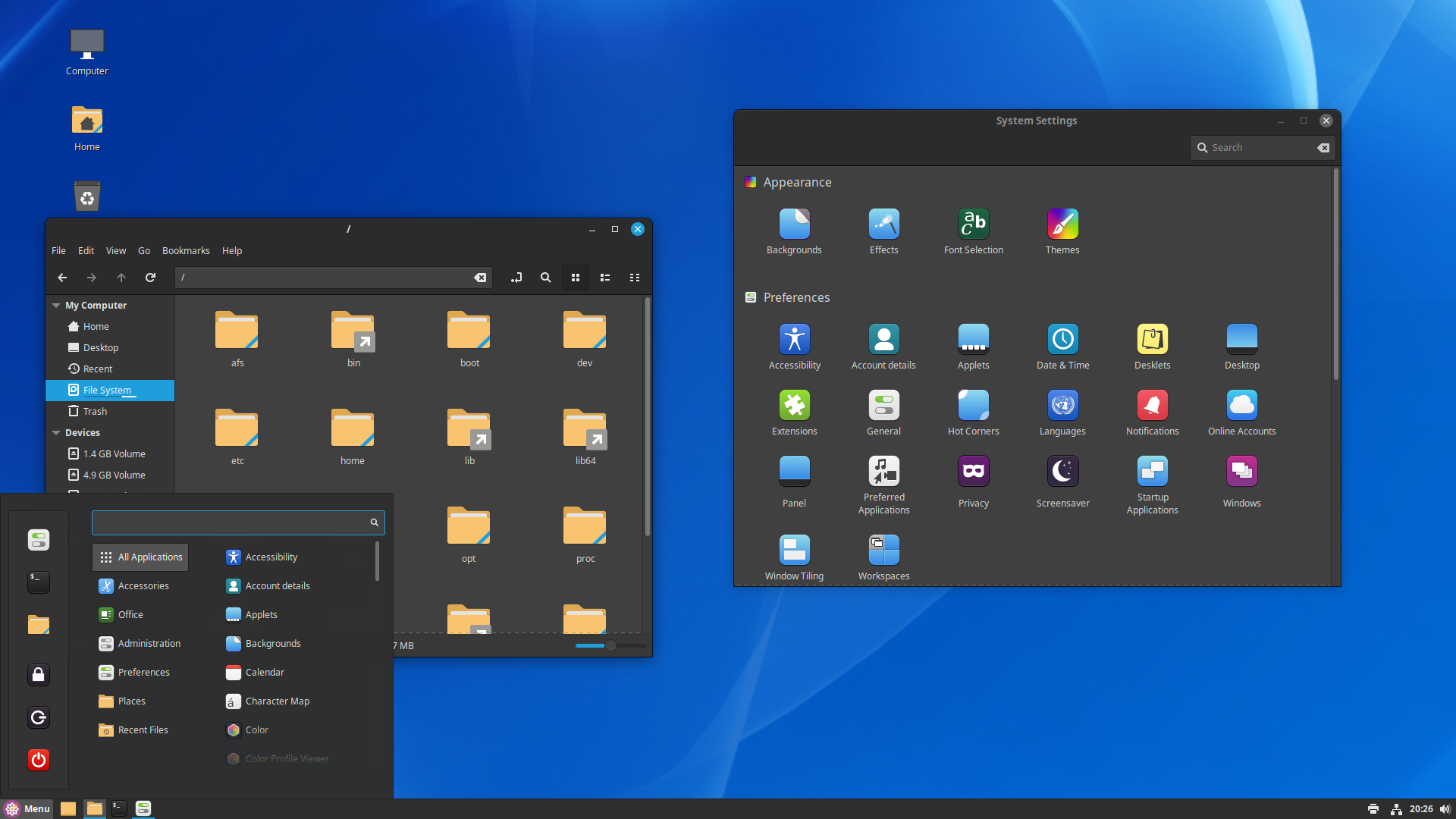The image size is (1456, 819).
Task: Open the Themes settings icon
Action: point(1062,224)
